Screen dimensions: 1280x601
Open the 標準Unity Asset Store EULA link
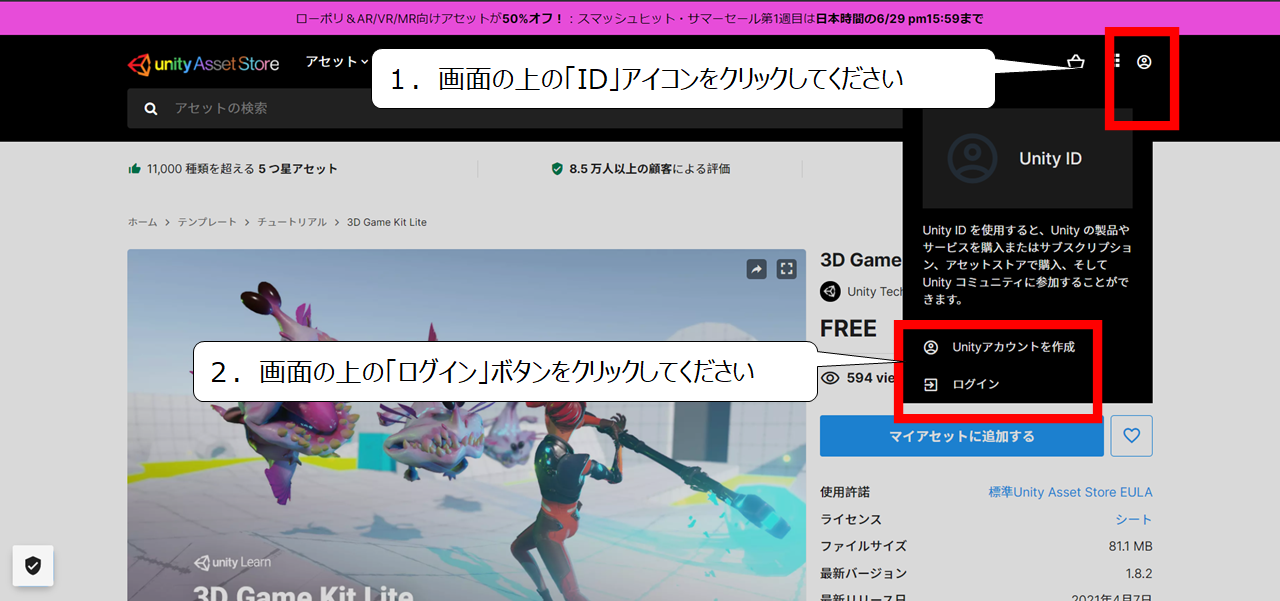[1070, 492]
